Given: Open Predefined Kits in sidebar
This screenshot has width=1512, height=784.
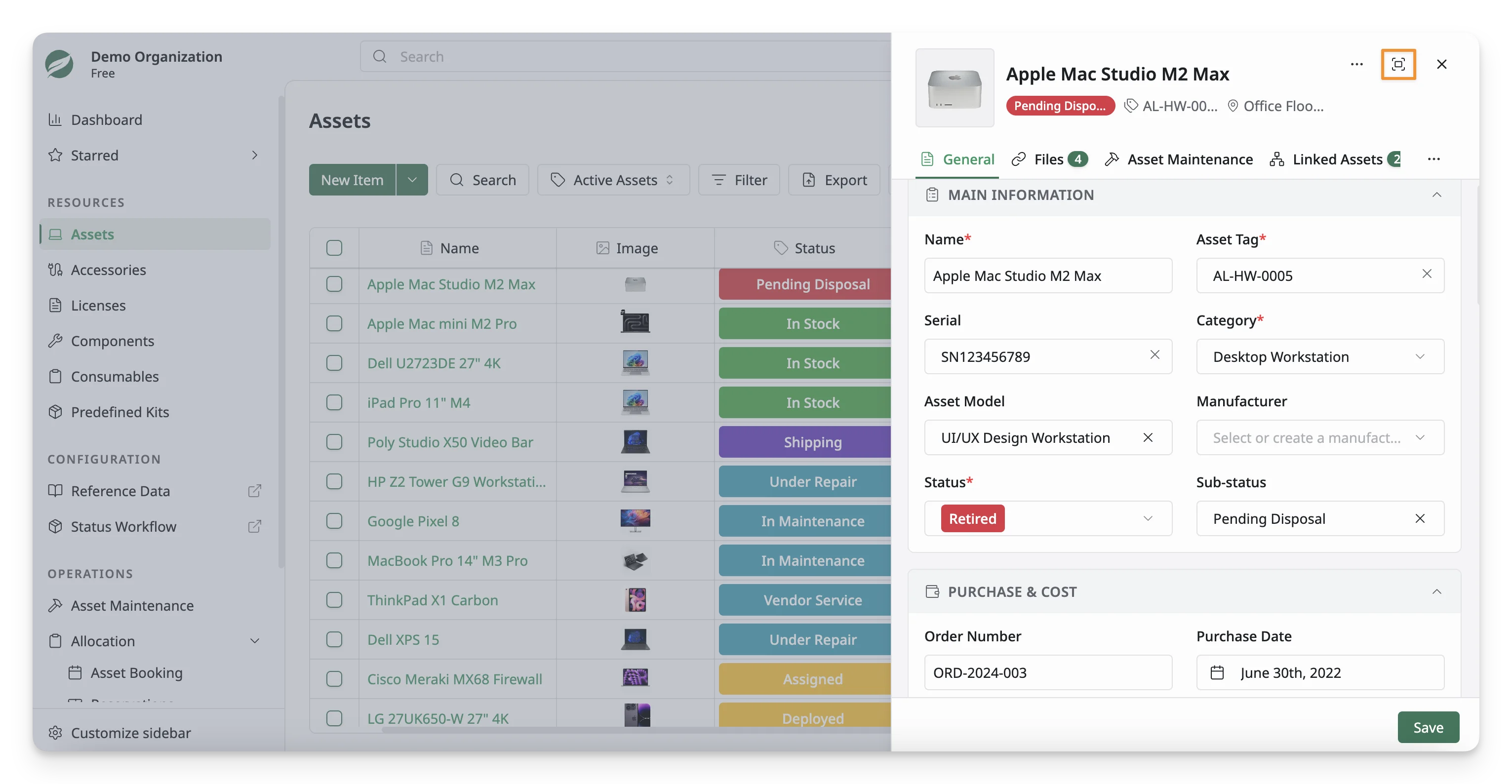Looking at the screenshot, I should pyautogui.click(x=155, y=412).
